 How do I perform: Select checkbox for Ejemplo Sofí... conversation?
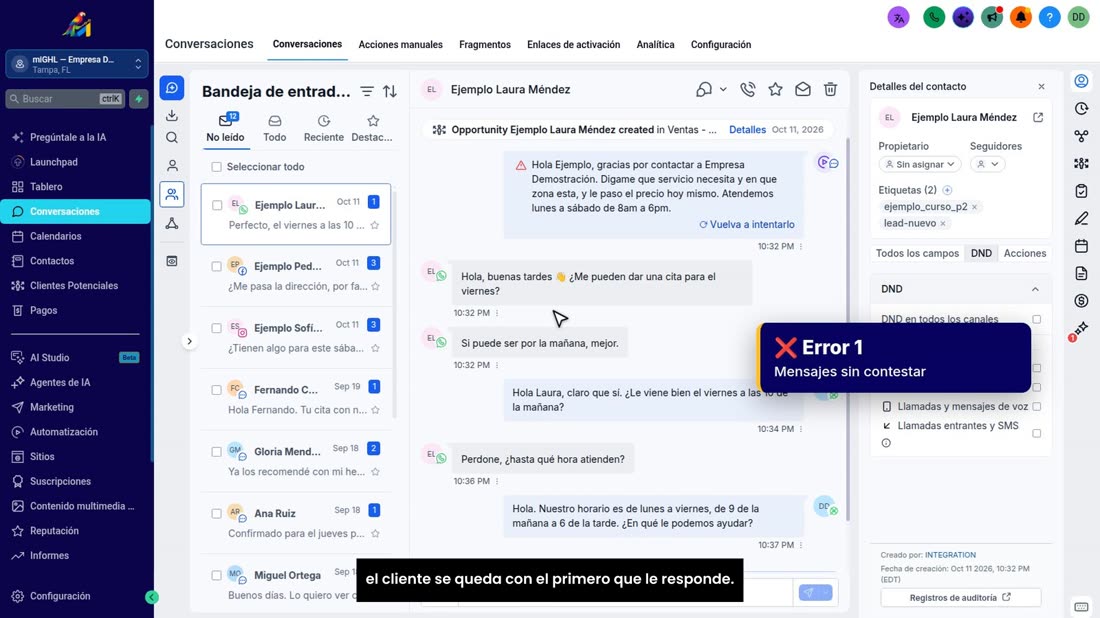coord(216,328)
